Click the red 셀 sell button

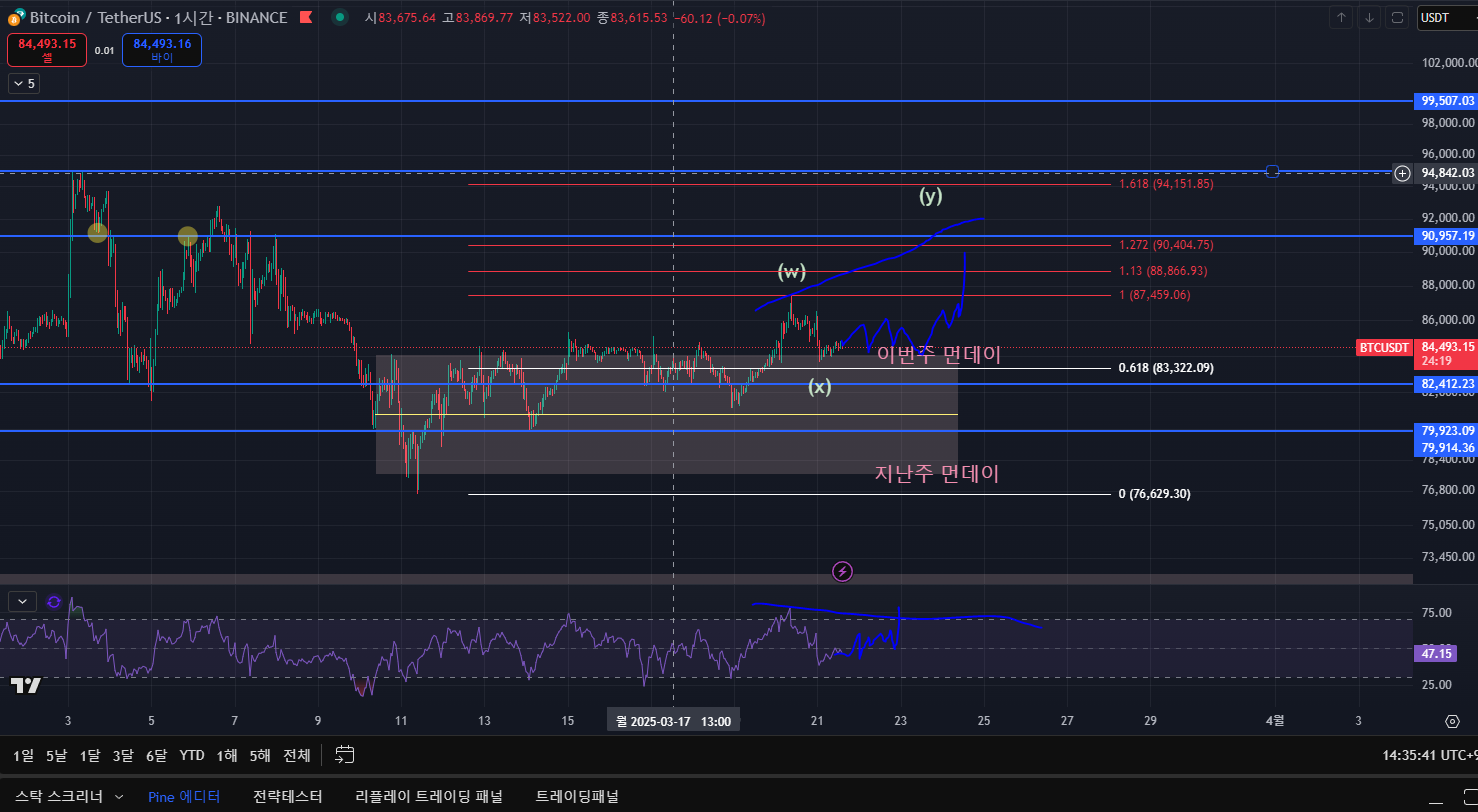[x=46, y=50]
